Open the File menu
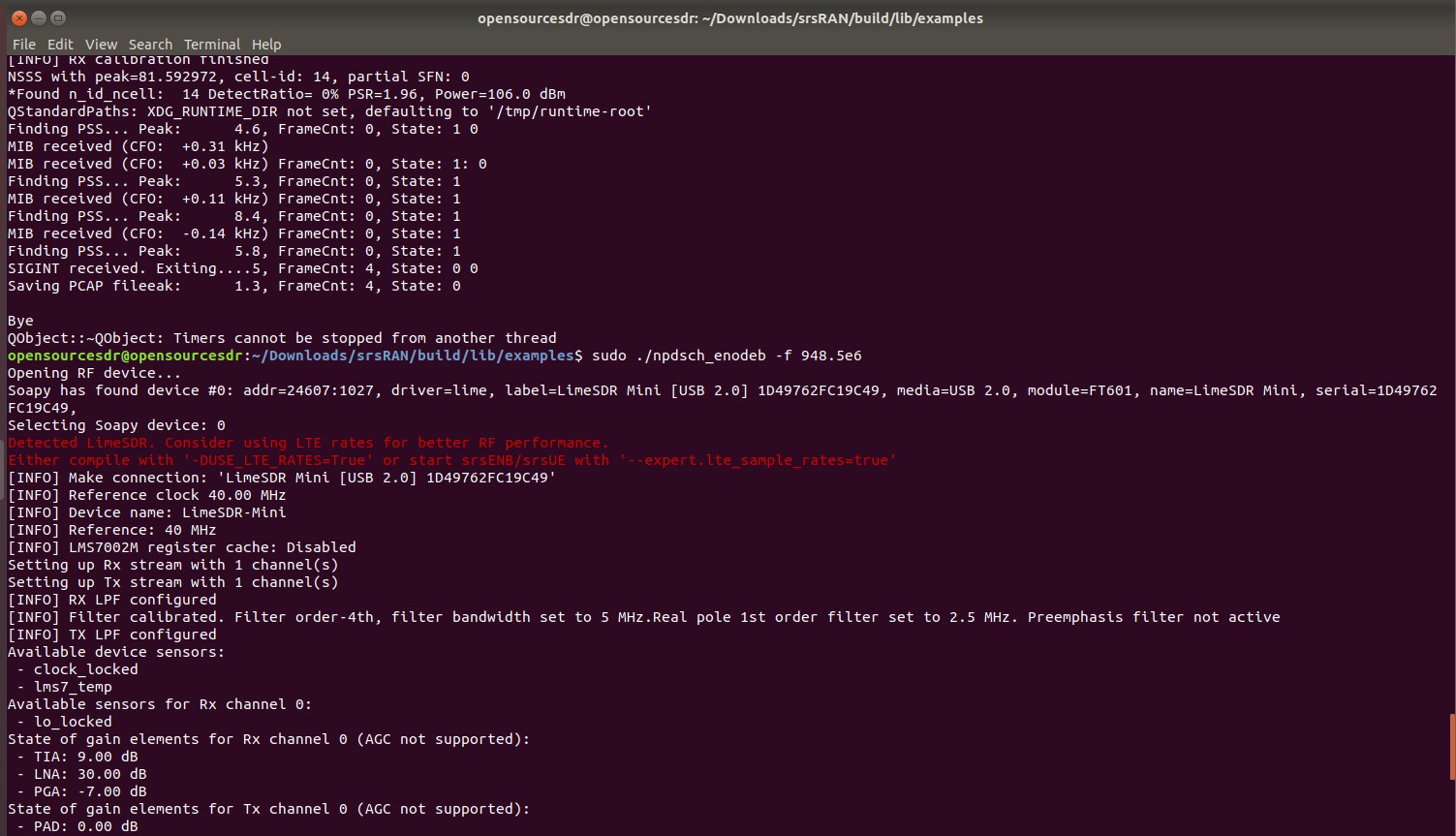 tap(24, 45)
